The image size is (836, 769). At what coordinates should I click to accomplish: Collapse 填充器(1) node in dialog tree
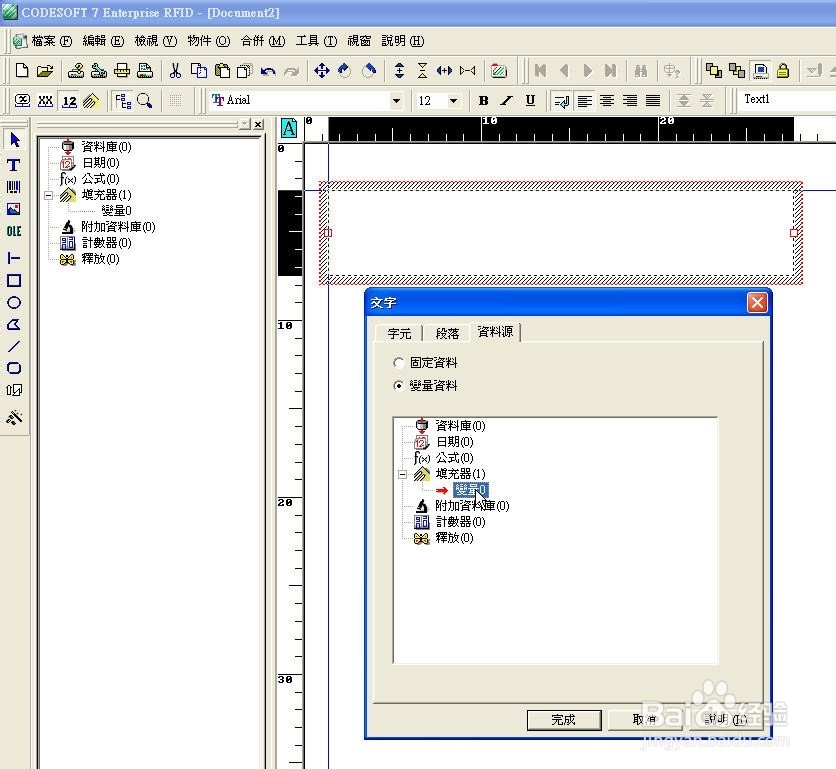tap(403, 474)
